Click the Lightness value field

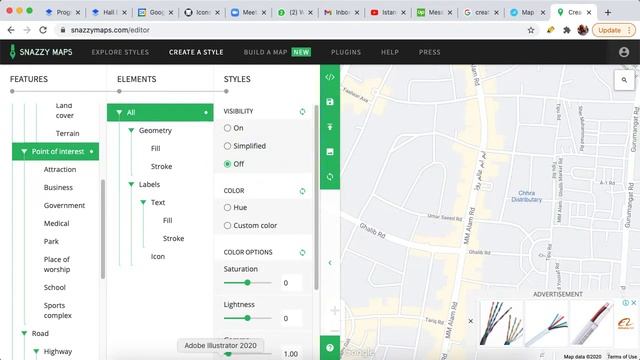[291, 318]
